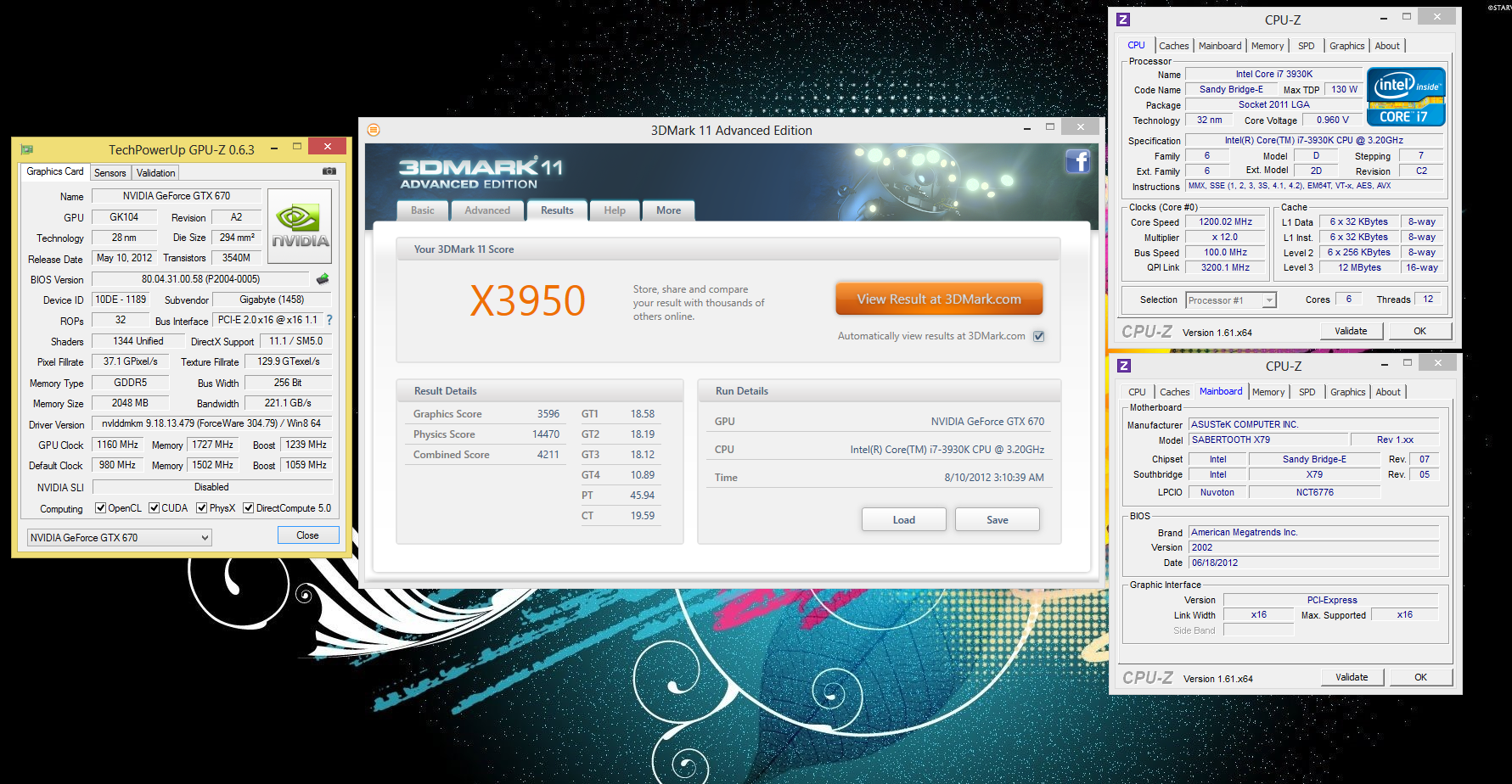
Task: Click the Core Voltage value 0.960 V
Action: click(x=1333, y=120)
